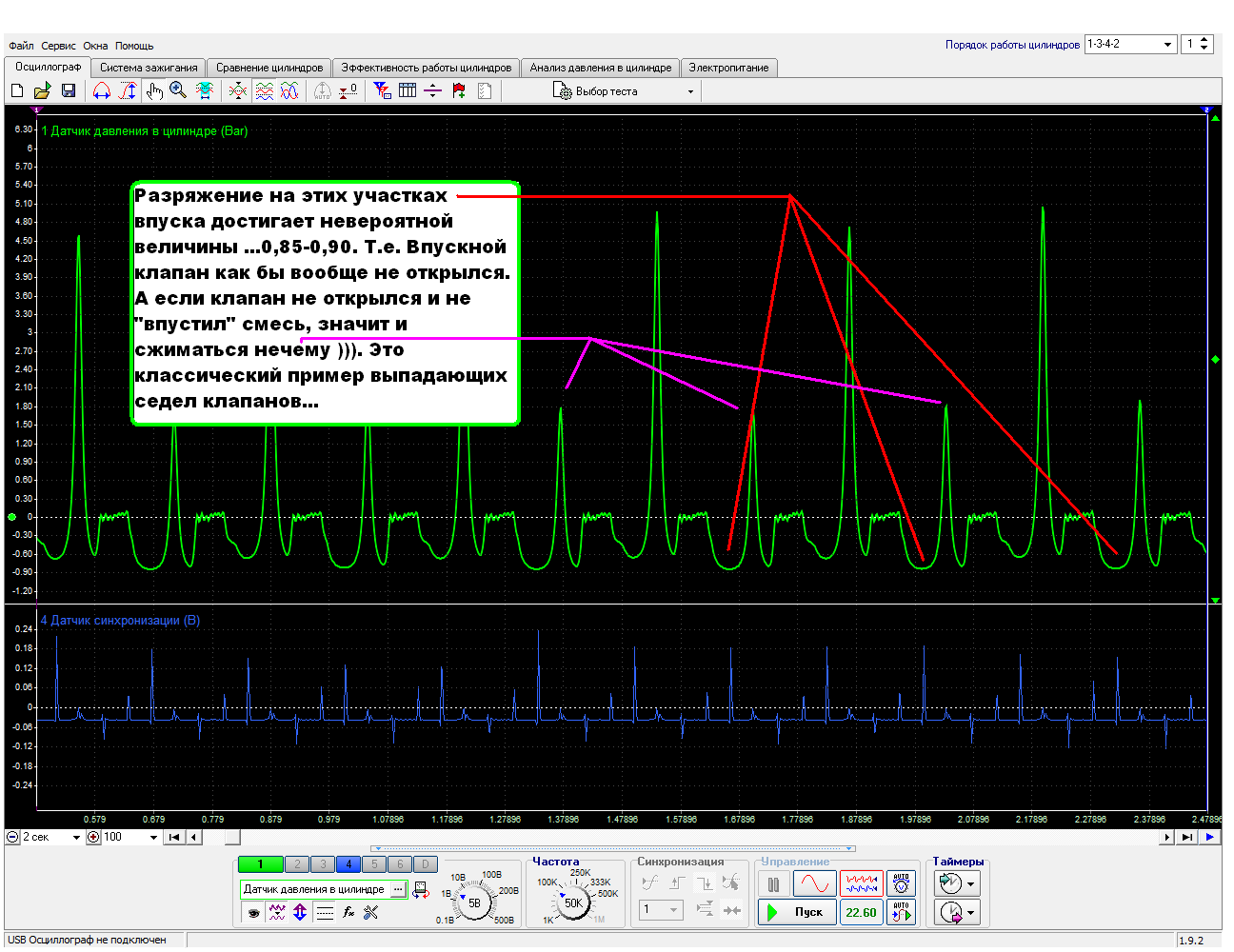Open file with folder icon
1234x952 pixels.
42,90
